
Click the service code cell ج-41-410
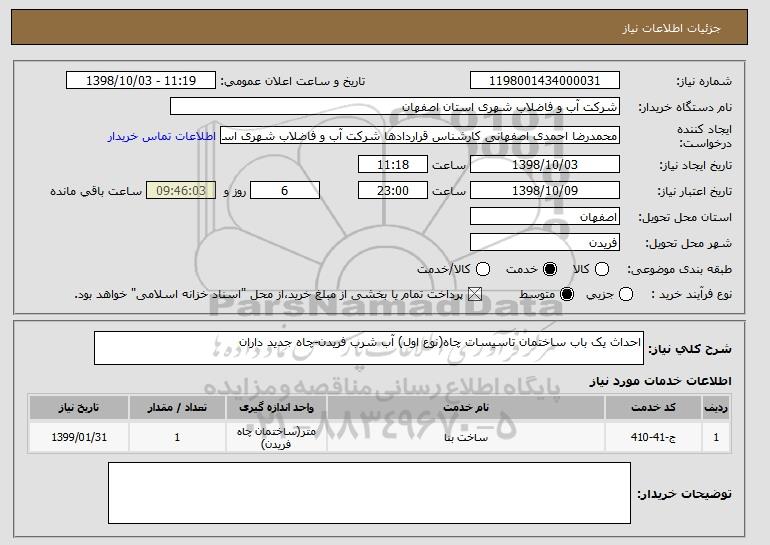653,437
